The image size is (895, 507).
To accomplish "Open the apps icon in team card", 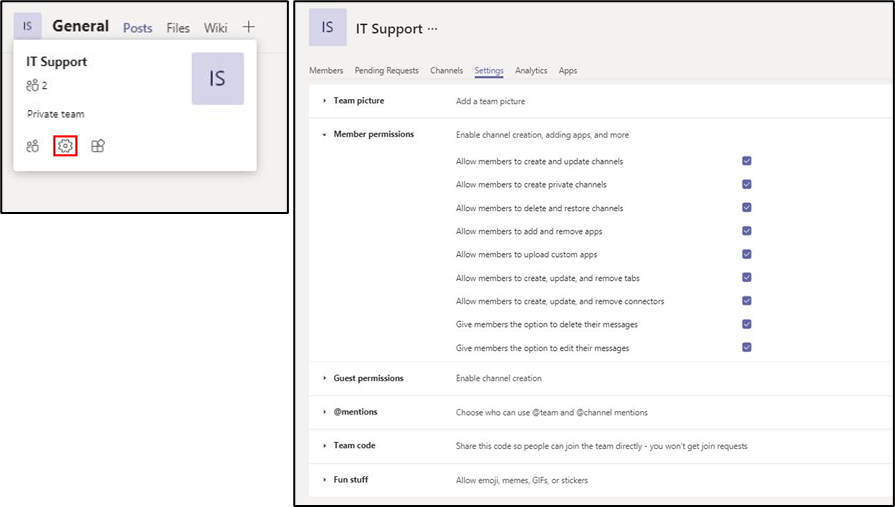I will [98, 146].
